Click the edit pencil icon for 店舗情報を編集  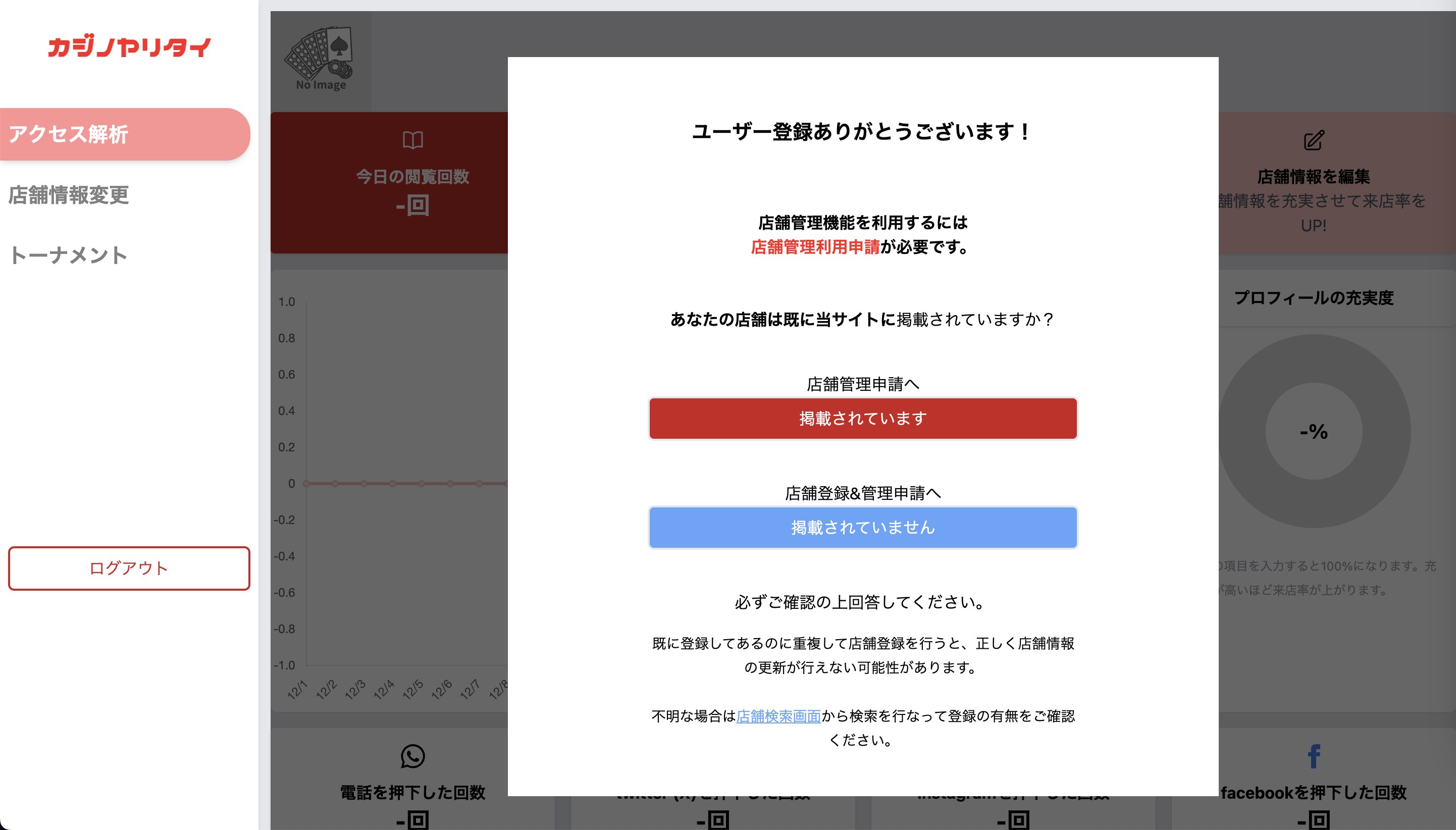click(1314, 140)
